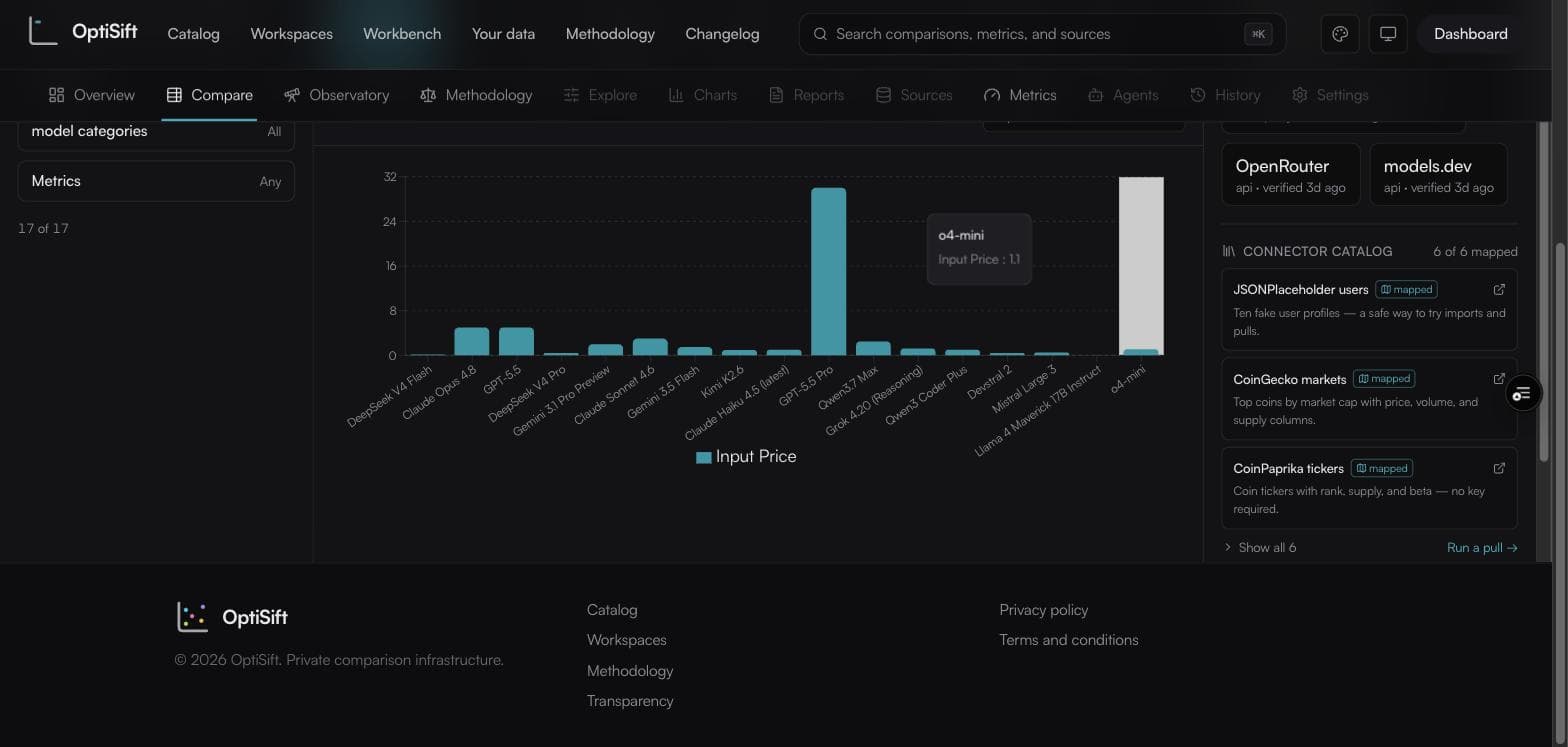The width and height of the screenshot is (1568, 747).
Task: Click the OptiSift logo in header
Action: coord(83,32)
